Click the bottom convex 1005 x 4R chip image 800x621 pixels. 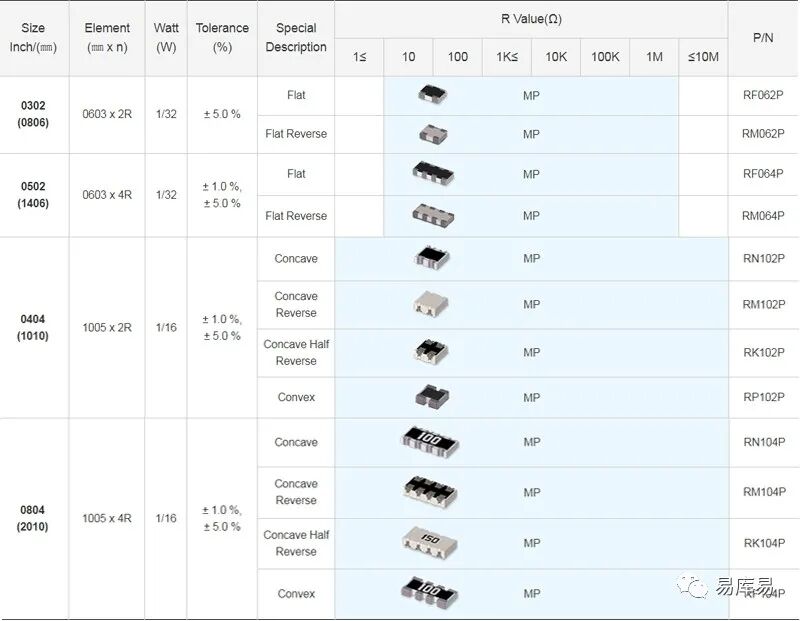pos(430,593)
